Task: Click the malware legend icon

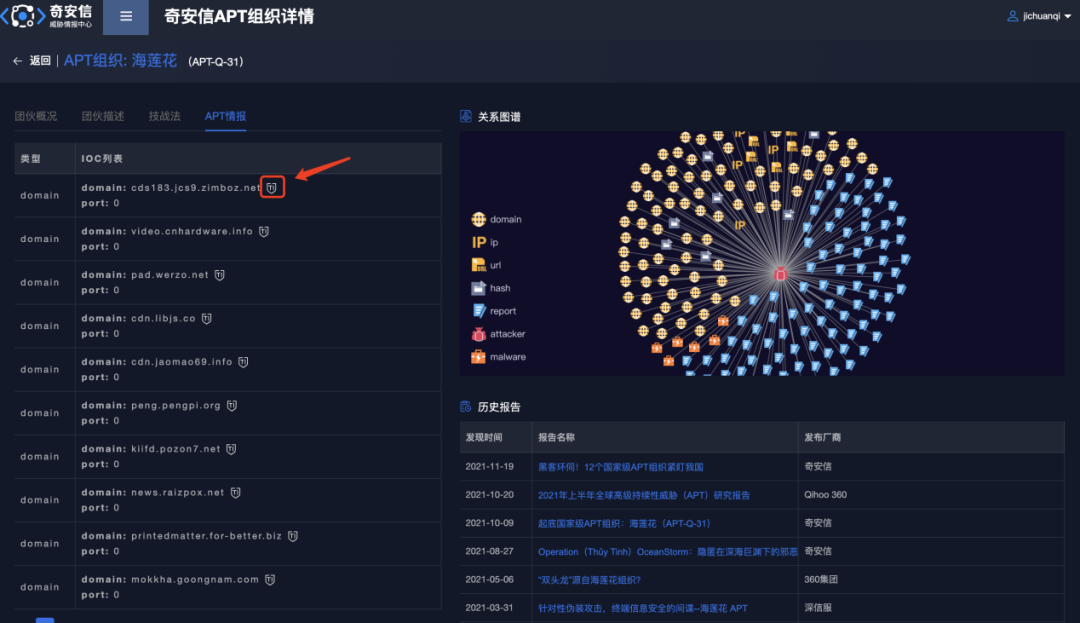Action: [478, 357]
